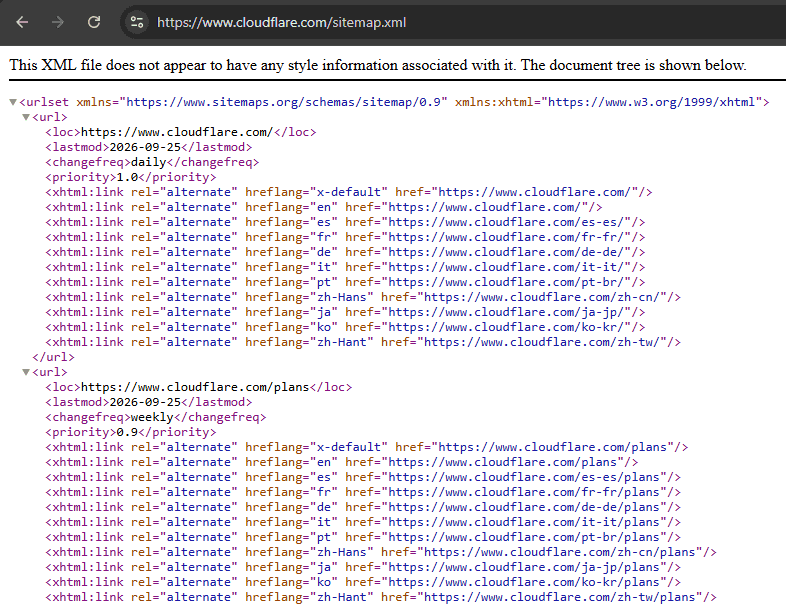Click href value https://www.cloudflare.com/fr-fr/
The image size is (786, 607).
point(506,238)
